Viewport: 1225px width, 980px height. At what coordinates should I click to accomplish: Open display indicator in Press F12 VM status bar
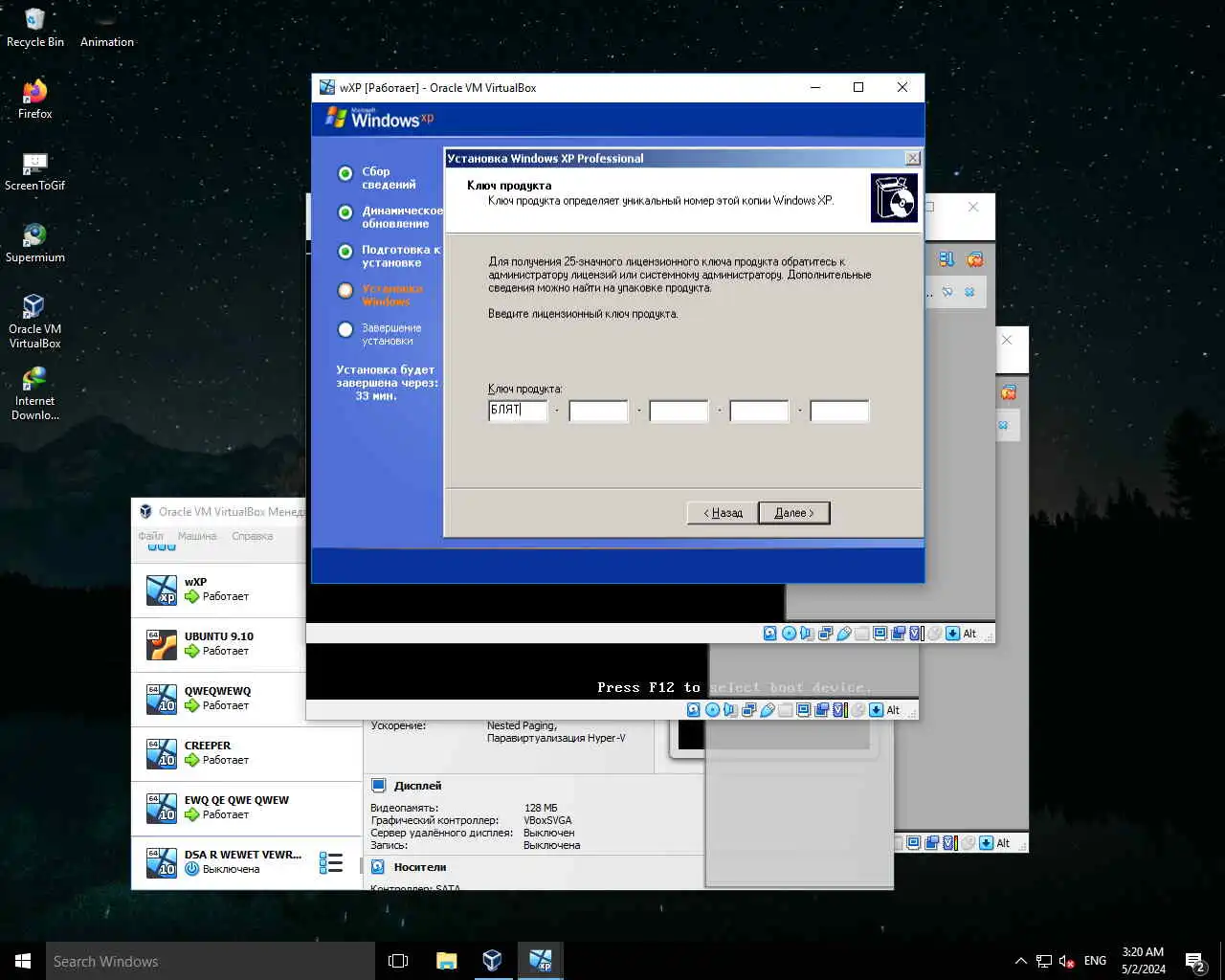pos(804,710)
